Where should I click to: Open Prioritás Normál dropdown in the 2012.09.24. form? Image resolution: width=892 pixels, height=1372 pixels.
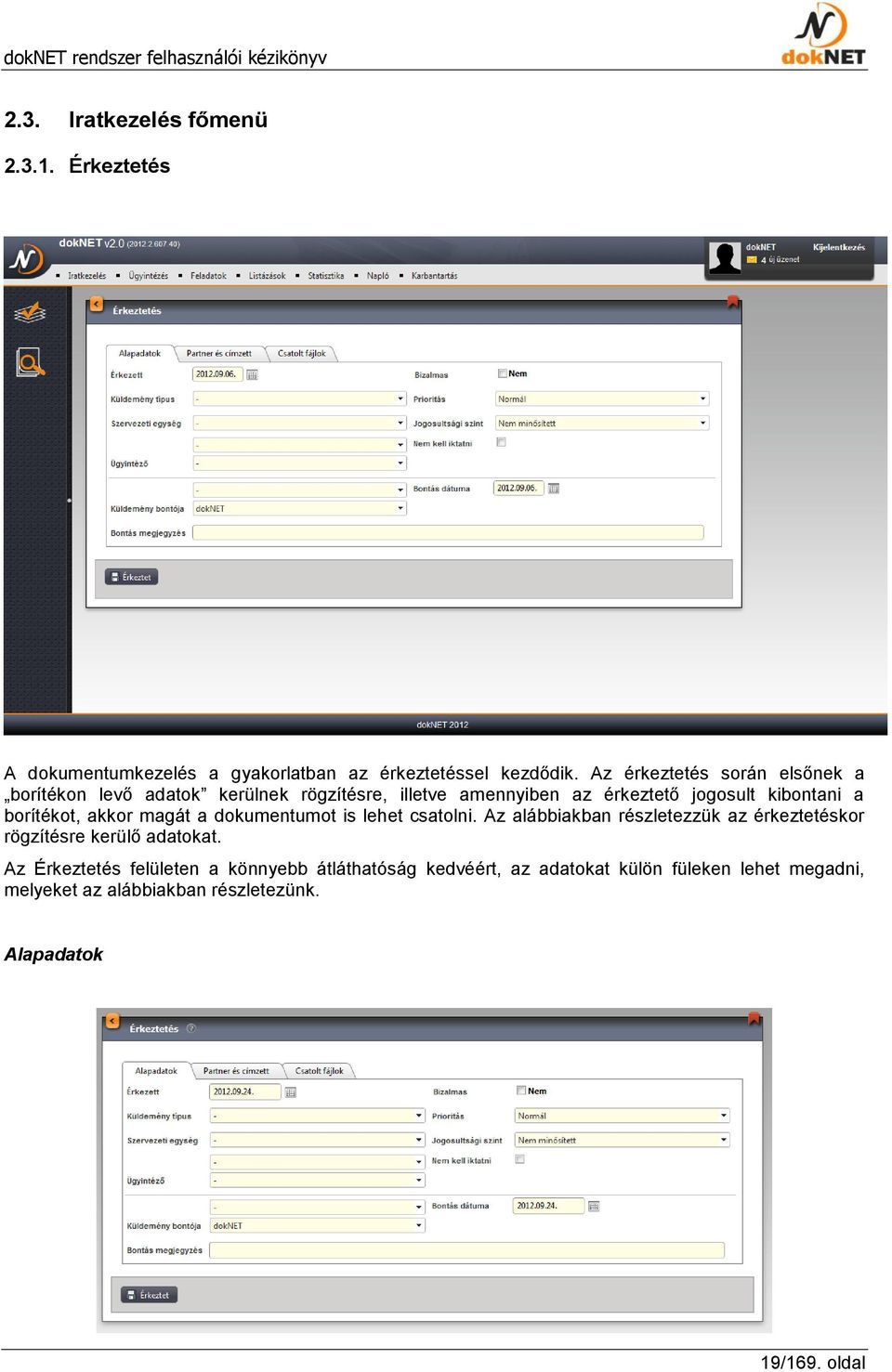[623, 1116]
